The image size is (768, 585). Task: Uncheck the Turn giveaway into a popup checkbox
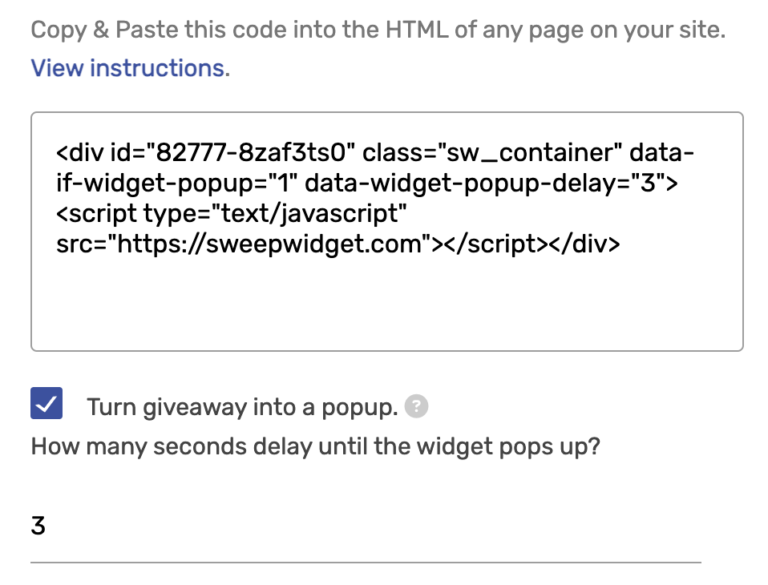point(47,403)
